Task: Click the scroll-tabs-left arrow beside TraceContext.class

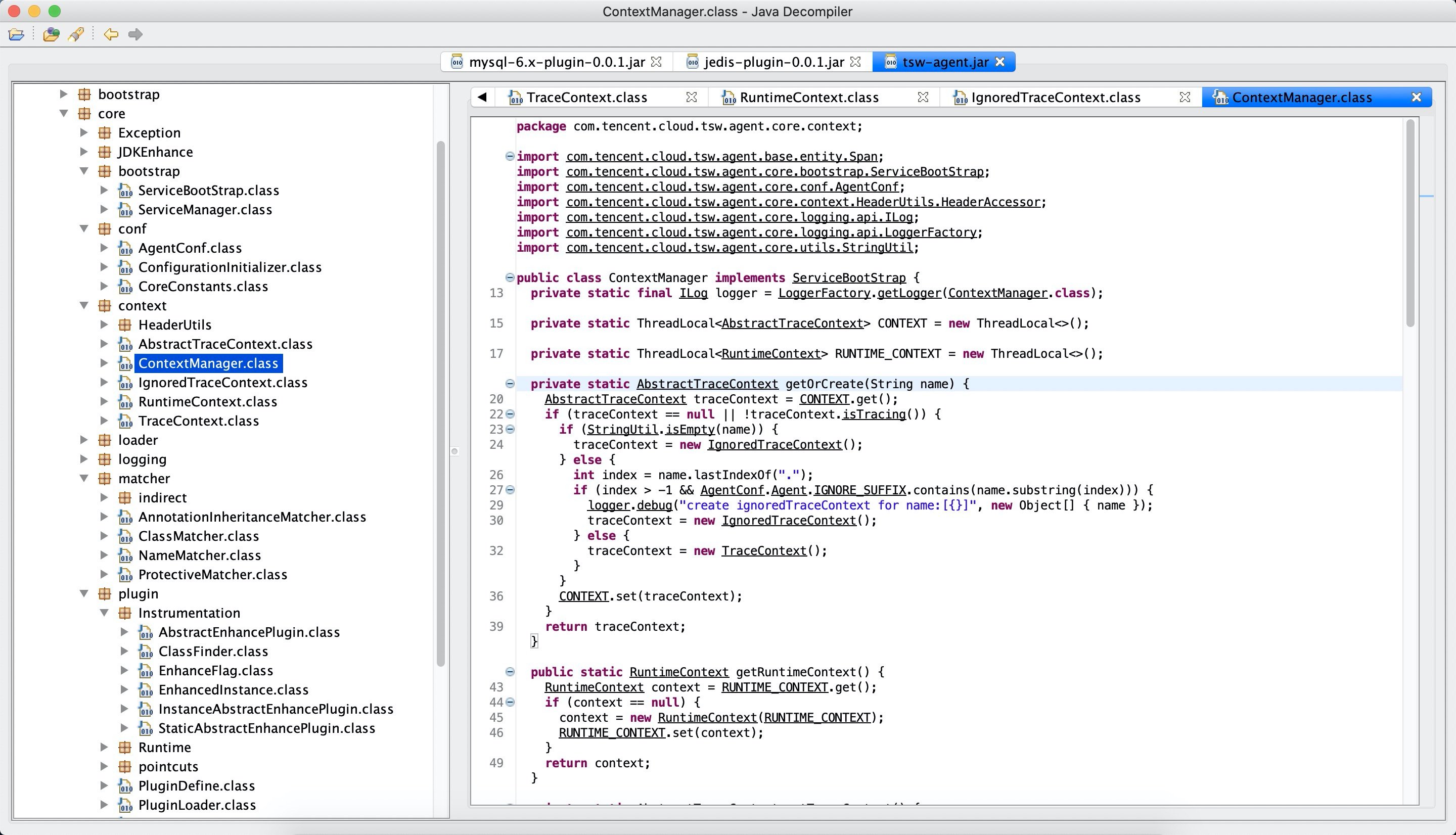Action: click(482, 98)
